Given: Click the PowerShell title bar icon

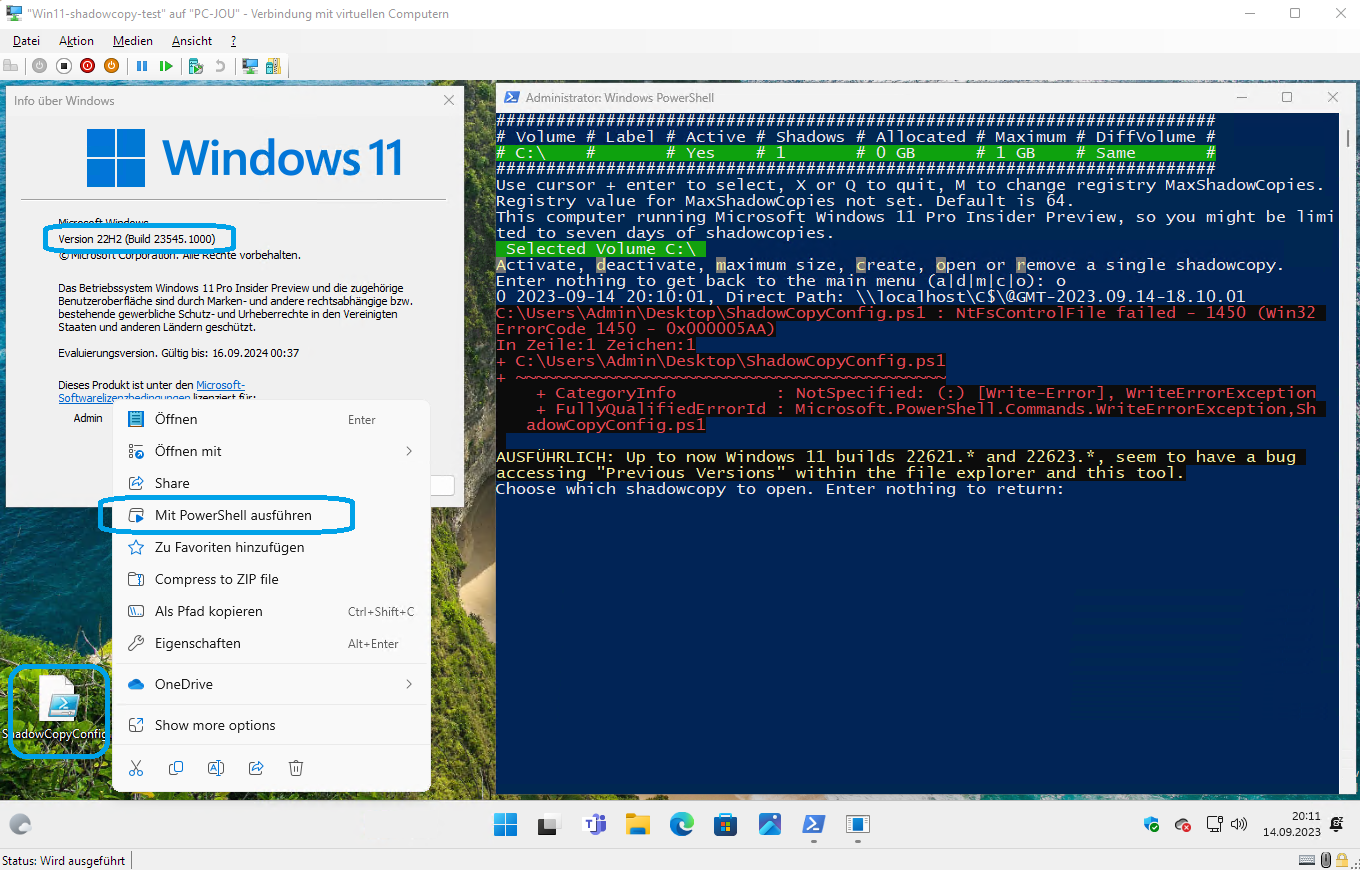Looking at the screenshot, I should pos(511,97).
